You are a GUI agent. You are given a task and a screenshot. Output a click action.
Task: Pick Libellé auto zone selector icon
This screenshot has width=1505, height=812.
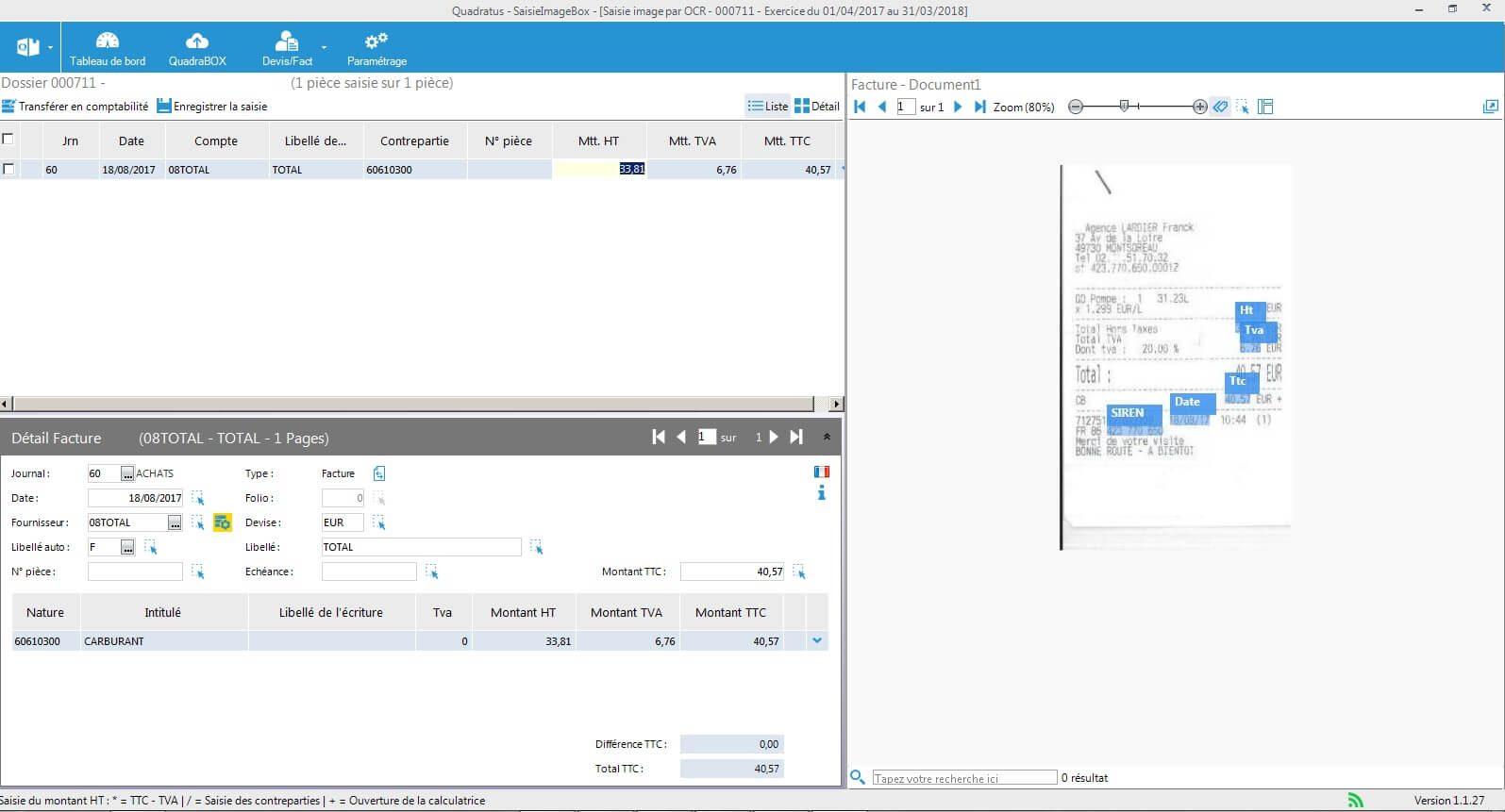pos(151,547)
